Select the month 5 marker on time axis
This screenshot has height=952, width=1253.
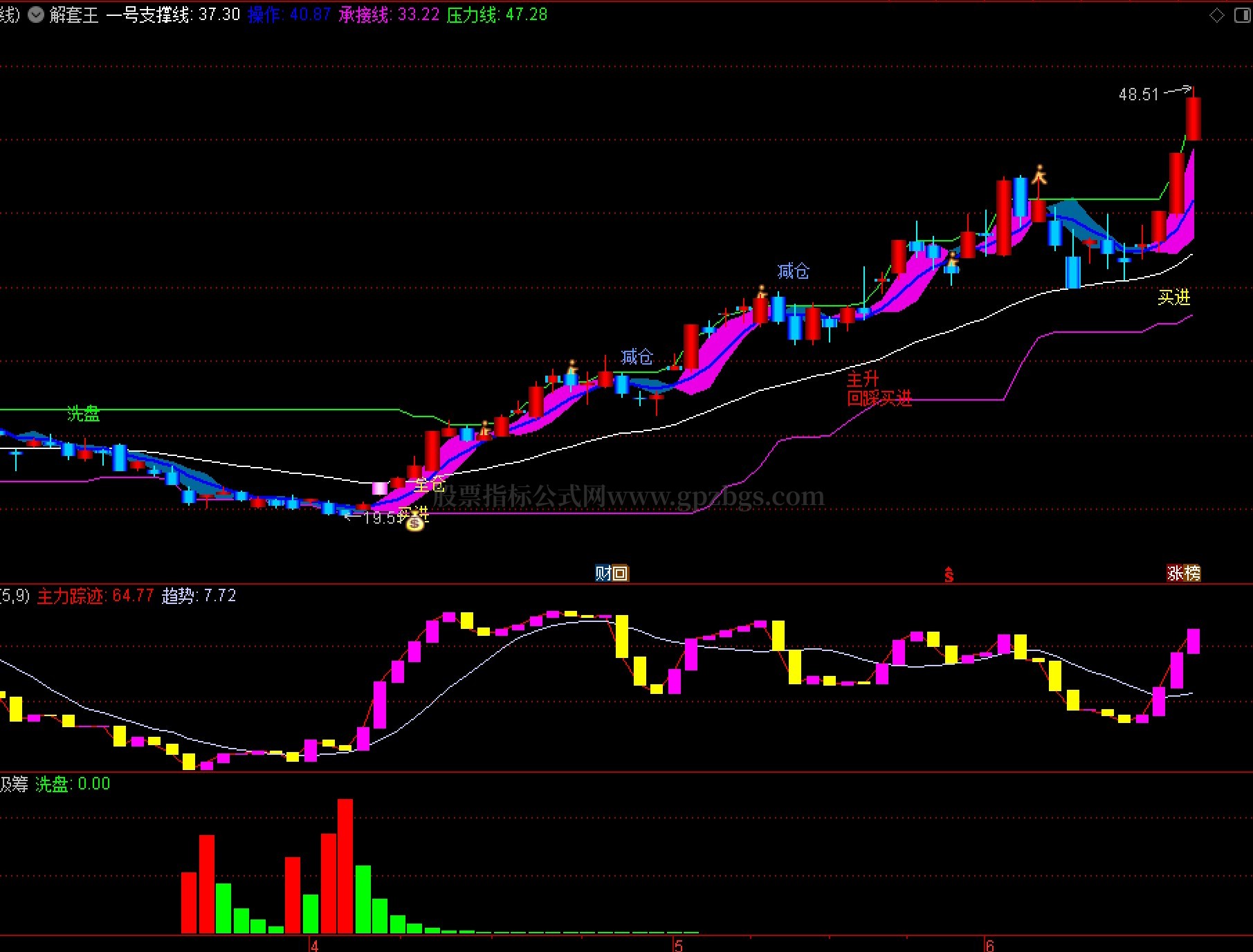point(678,945)
